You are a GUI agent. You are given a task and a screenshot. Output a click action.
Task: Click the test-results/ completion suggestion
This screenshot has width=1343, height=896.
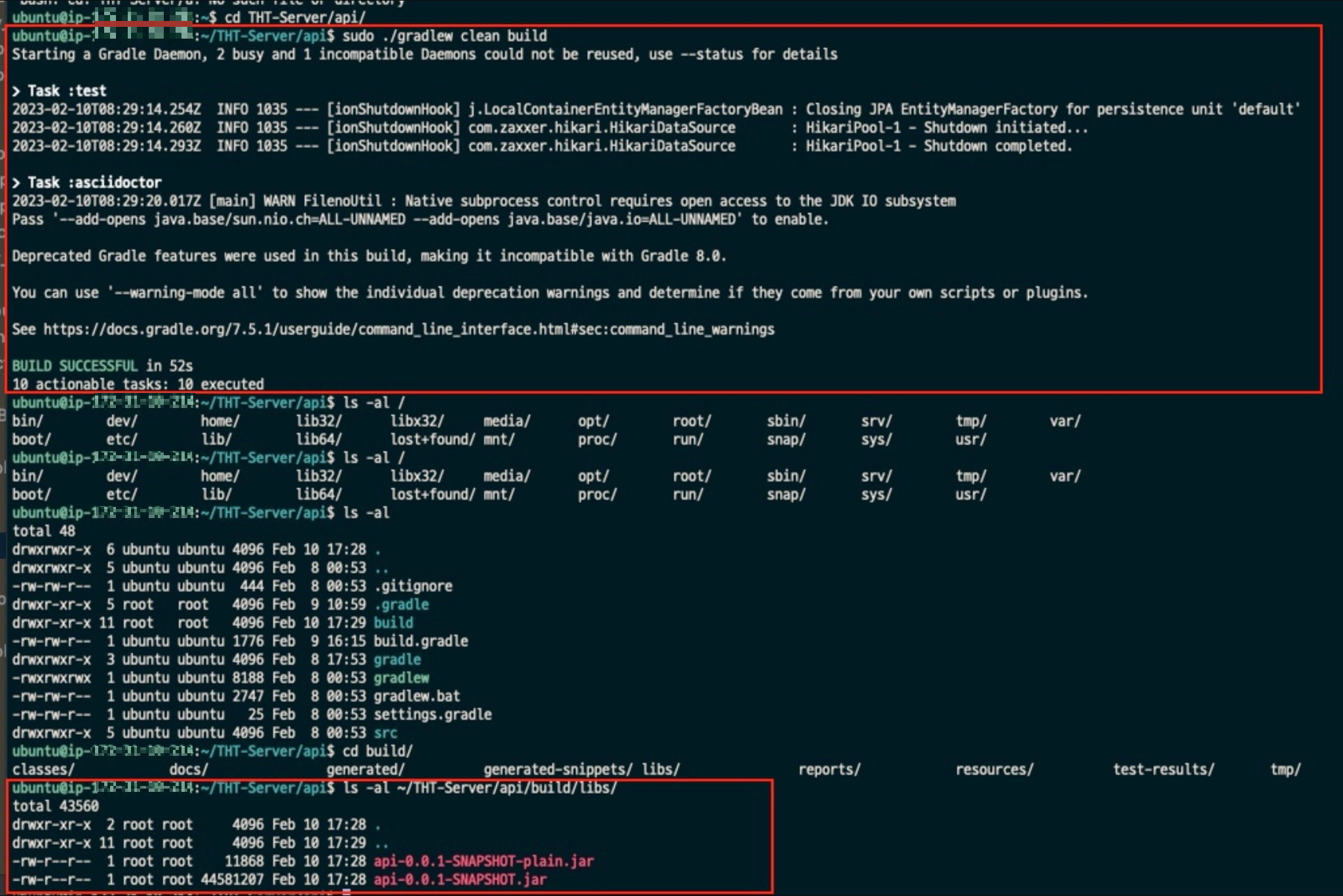pyautogui.click(x=1163, y=770)
